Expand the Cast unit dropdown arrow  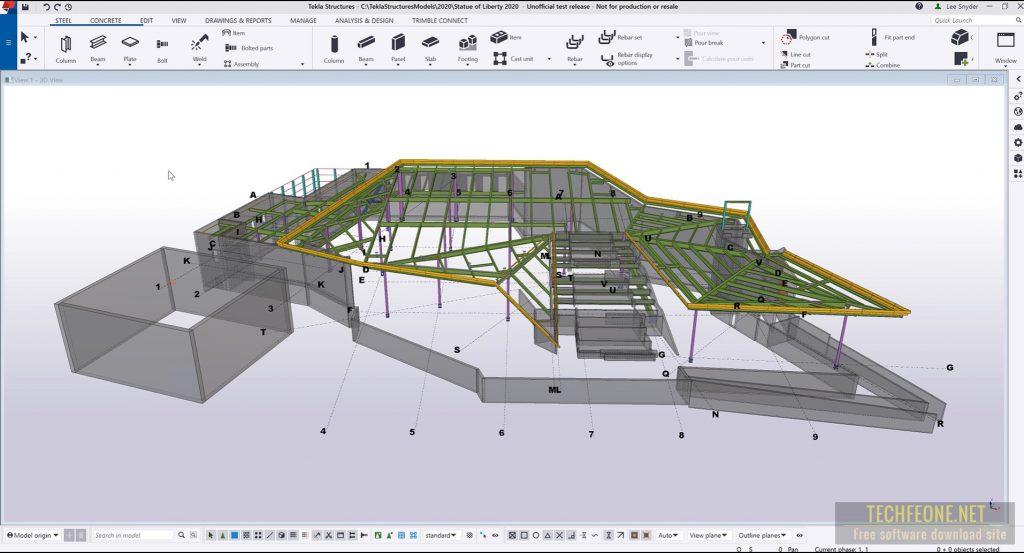click(549, 59)
